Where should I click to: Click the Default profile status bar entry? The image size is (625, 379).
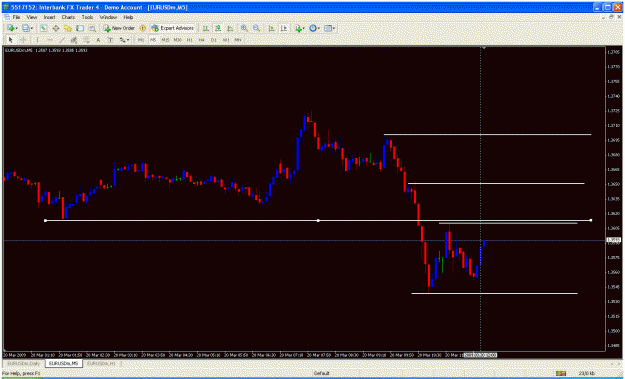pos(321,373)
